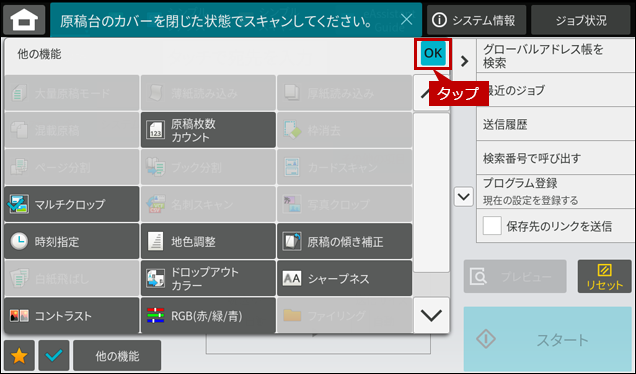Select greyed 名刺スキャン option
The width and height of the screenshot is (636, 374).
pos(208,204)
